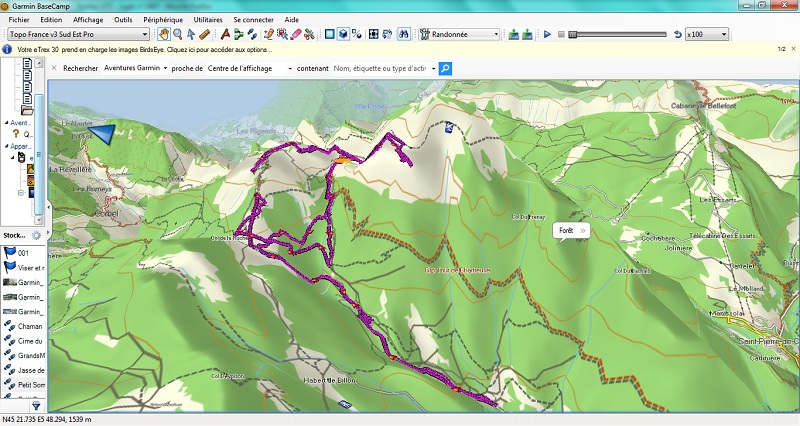Select the Zoom magnifier tool
The image size is (800, 426).
pyautogui.click(x=178, y=34)
